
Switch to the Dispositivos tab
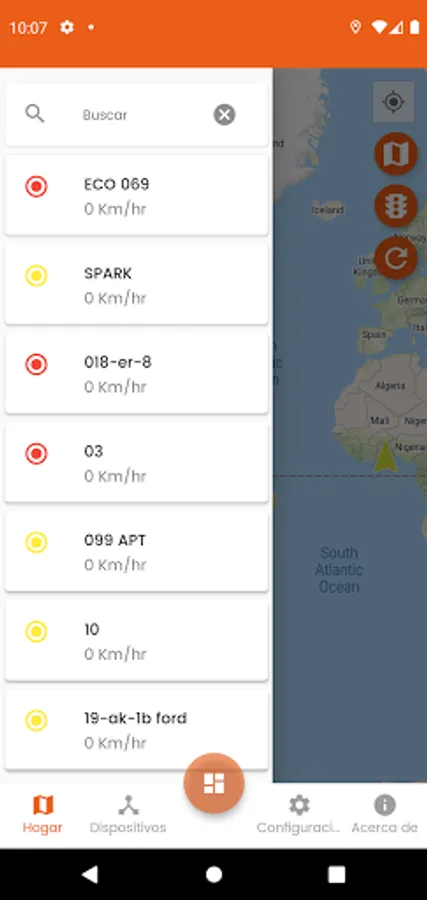128,814
